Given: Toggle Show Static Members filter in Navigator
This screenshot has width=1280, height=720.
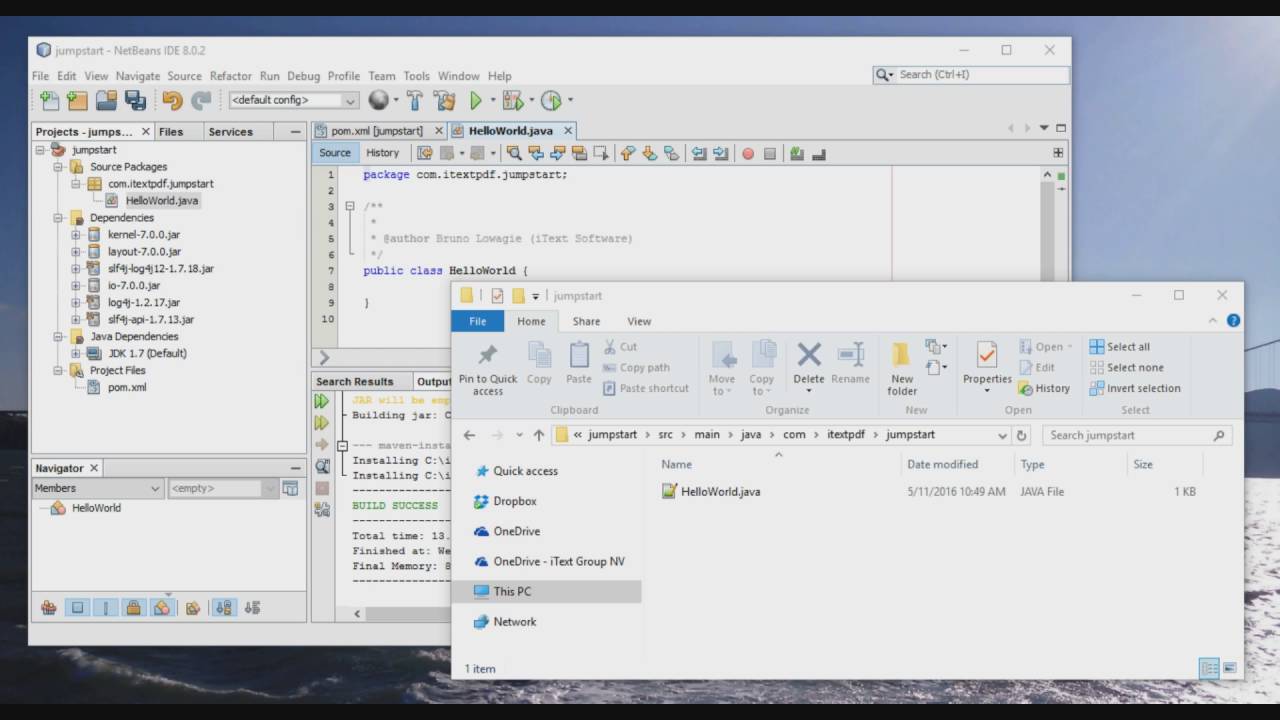Looking at the screenshot, I should point(105,607).
